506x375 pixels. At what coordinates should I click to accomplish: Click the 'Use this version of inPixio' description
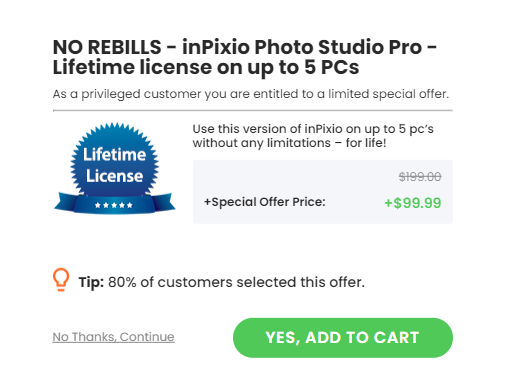313,136
